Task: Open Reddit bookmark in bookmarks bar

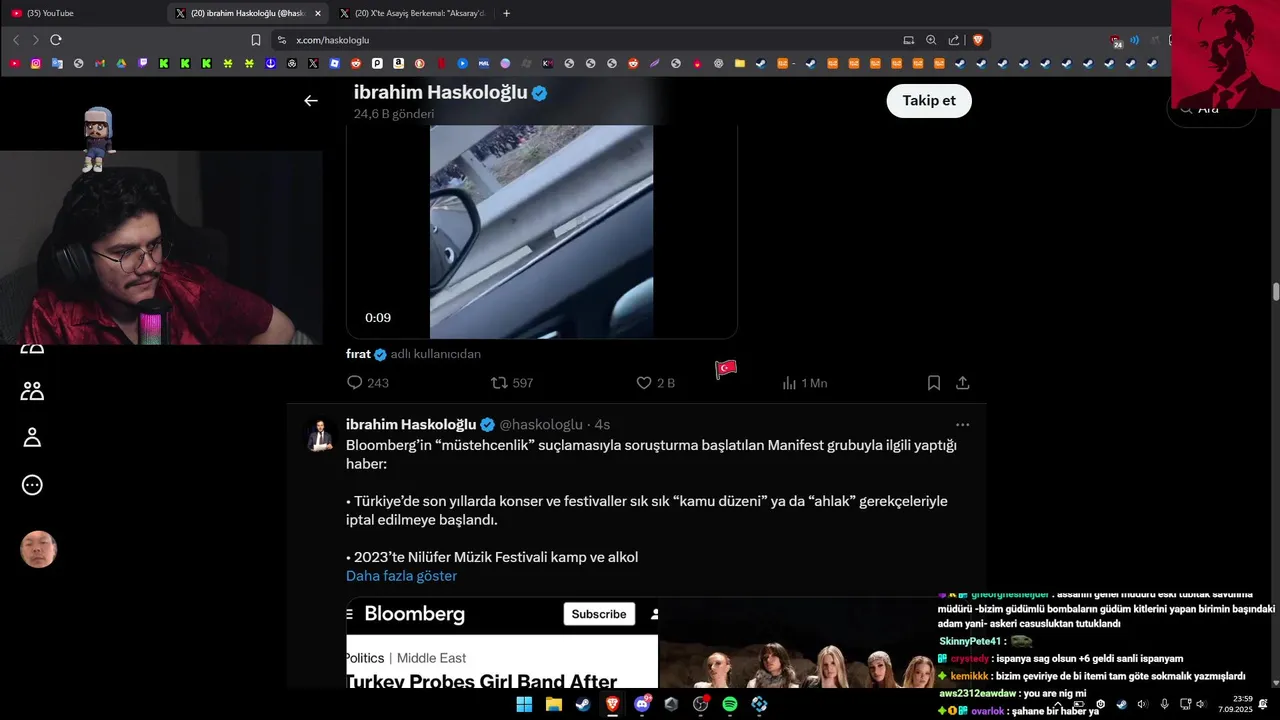Action: click(356, 63)
